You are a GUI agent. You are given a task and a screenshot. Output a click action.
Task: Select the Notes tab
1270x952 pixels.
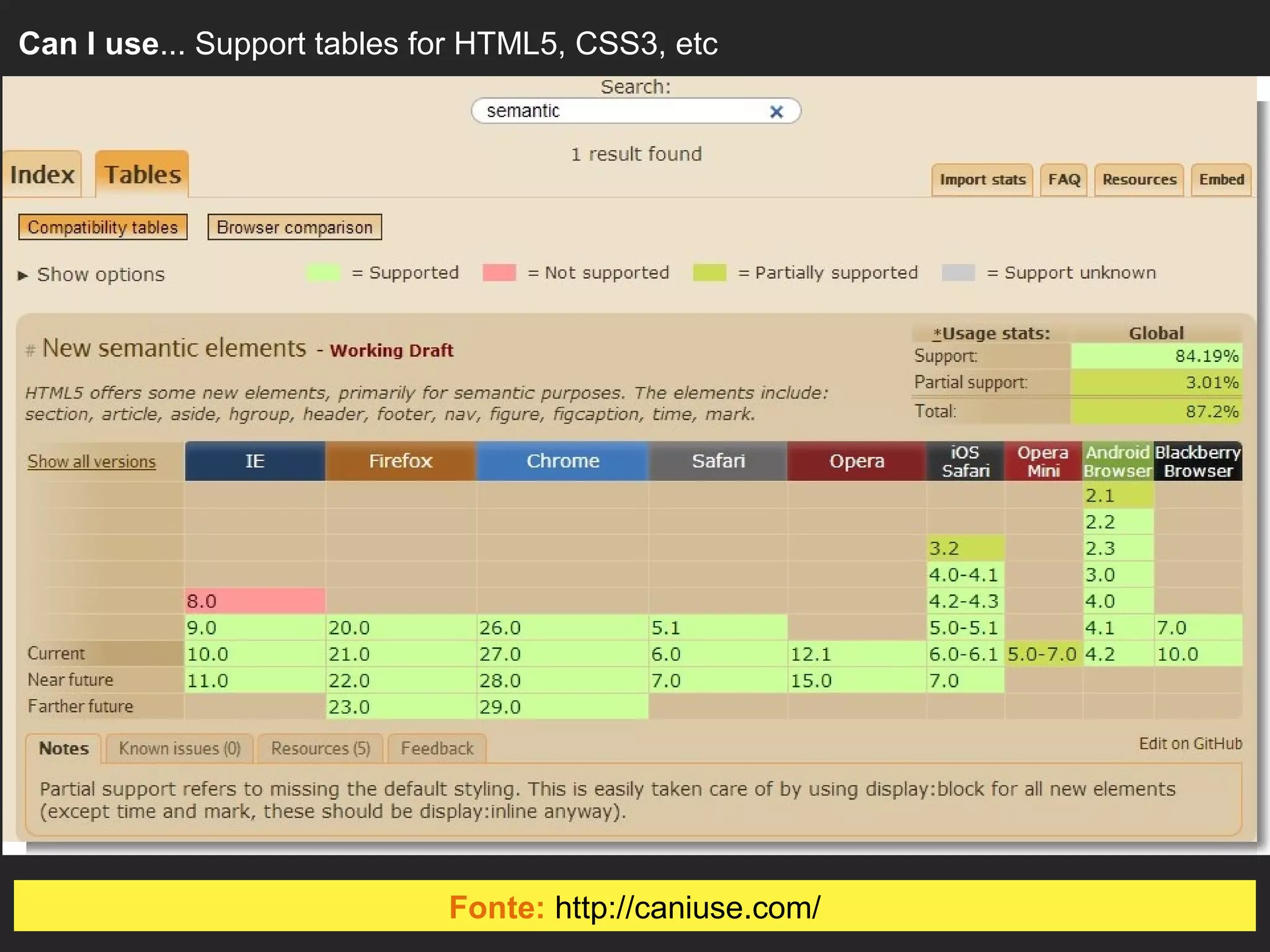coord(63,749)
